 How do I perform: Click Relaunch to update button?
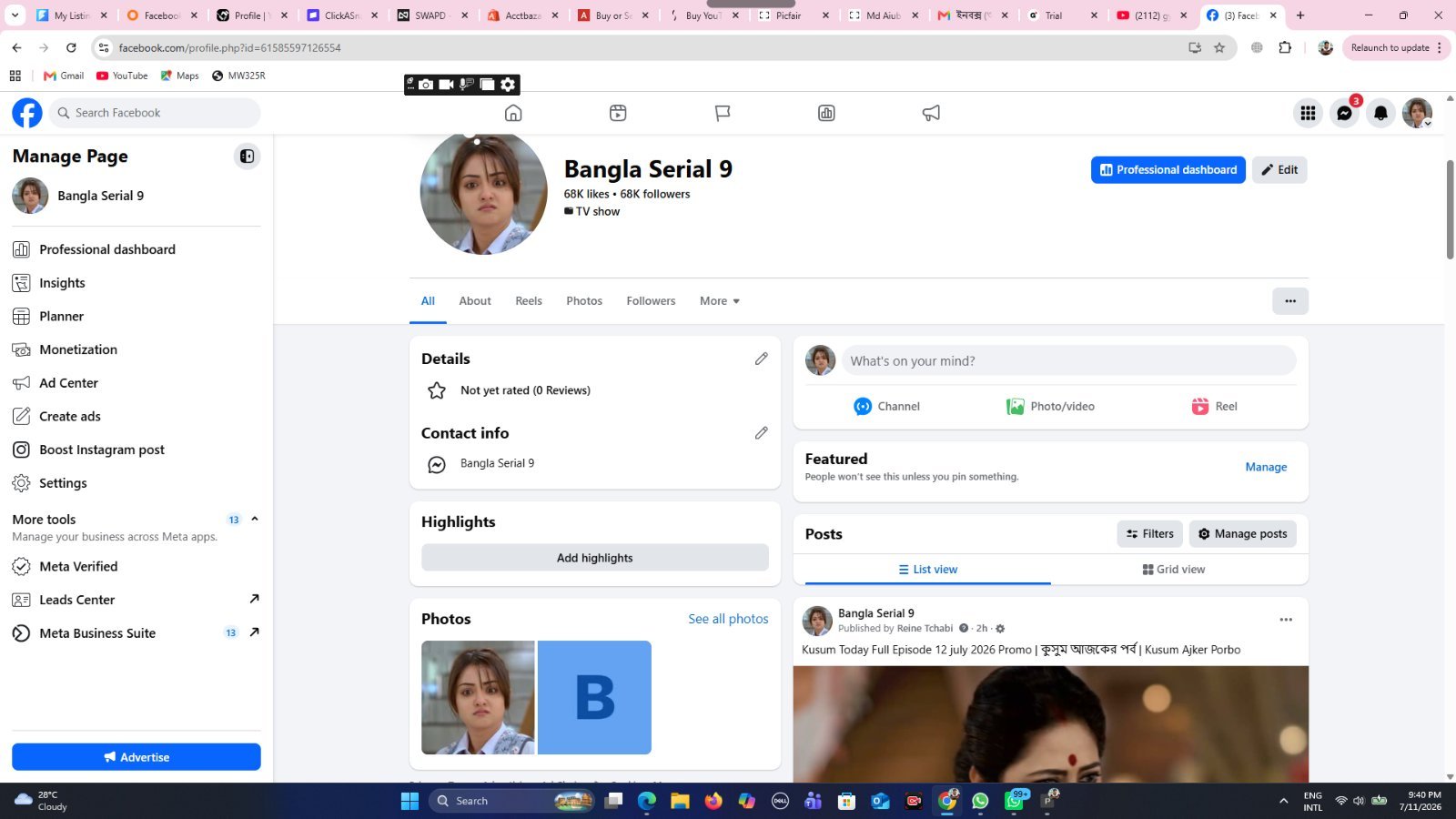(x=1396, y=47)
